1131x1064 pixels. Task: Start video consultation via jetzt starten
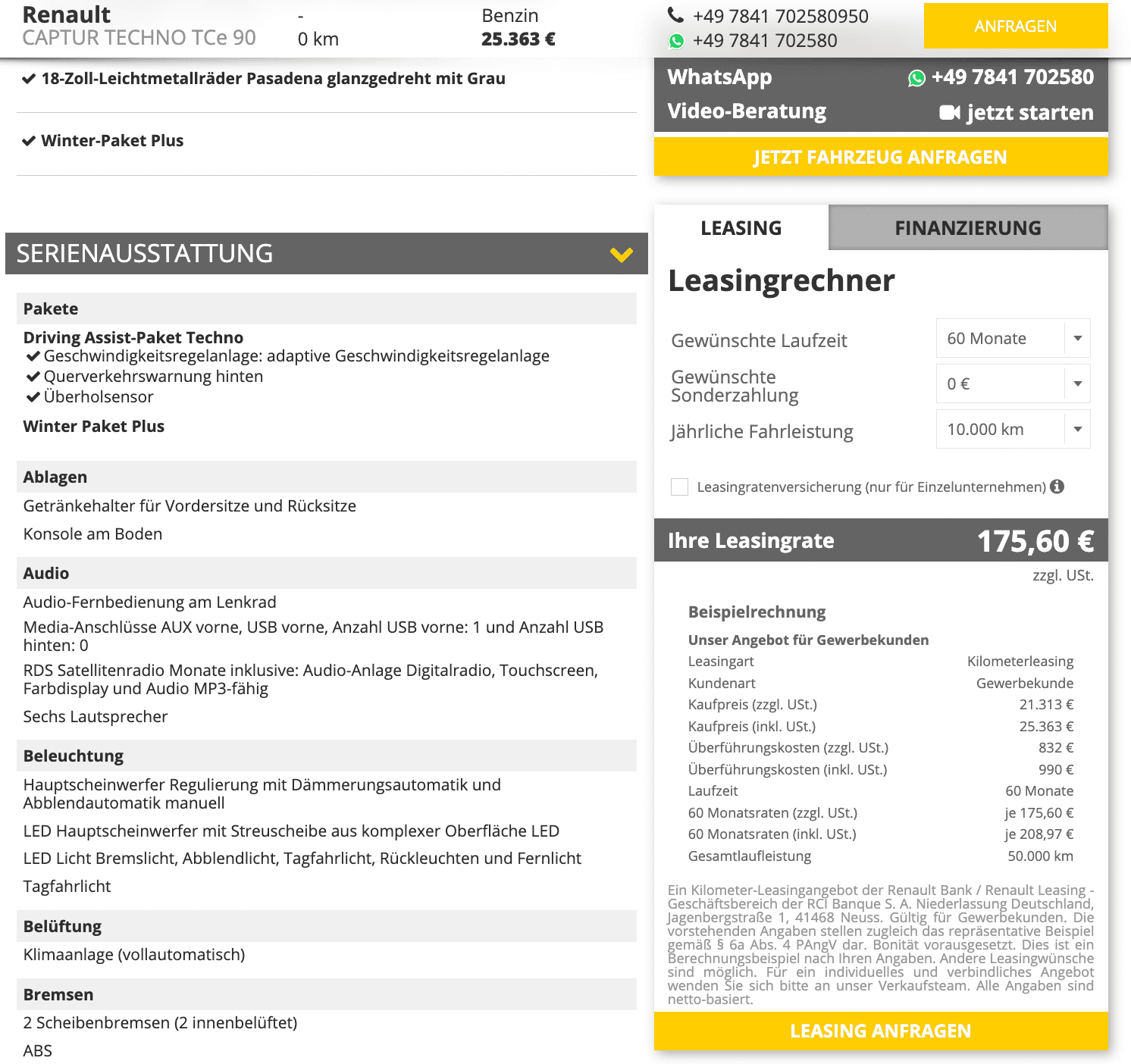[1017, 112]
